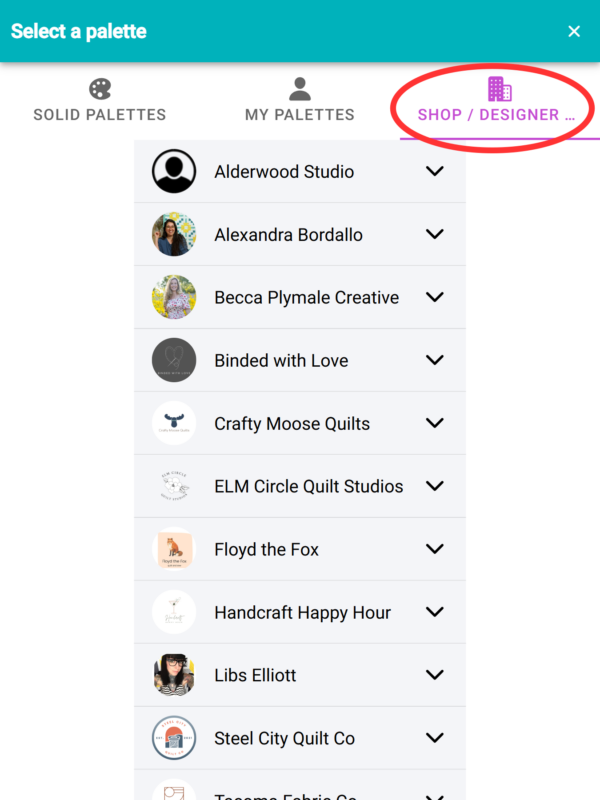This screenshot has height=800, width=600.
Task: Select the Libs Elliott designer name
Action: click(255, 675)
